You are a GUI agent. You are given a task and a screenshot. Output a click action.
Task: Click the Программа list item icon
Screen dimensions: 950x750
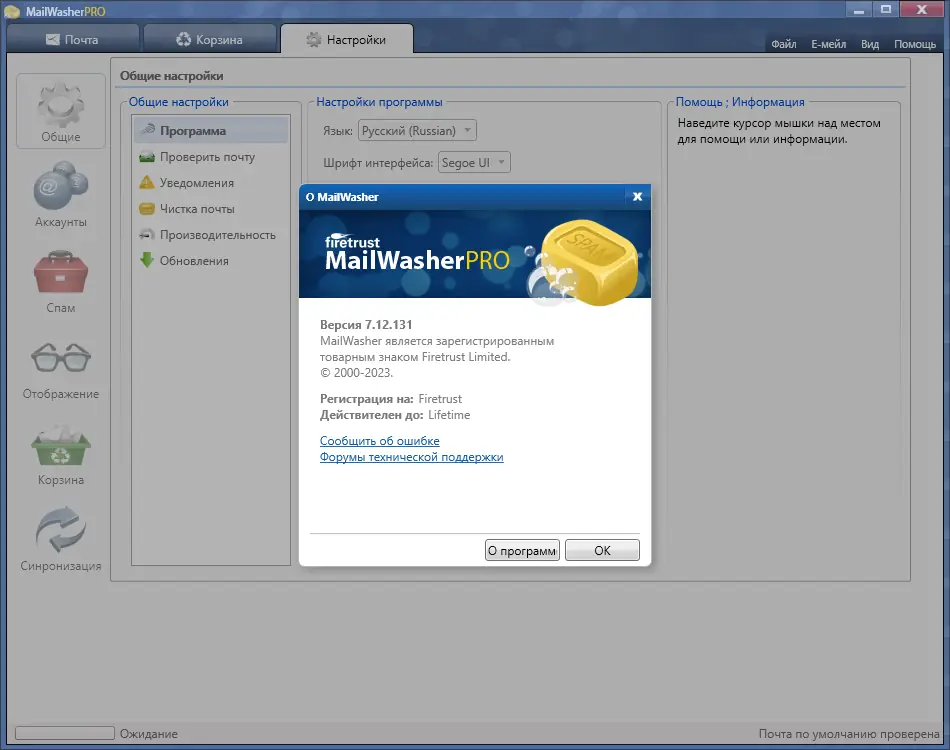point(147,130)
